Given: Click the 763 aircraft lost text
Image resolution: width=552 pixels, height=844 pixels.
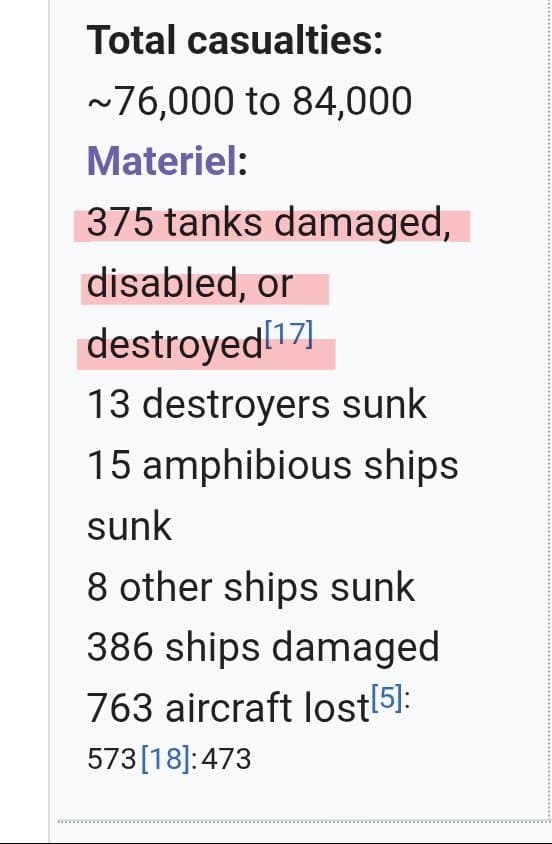Looking at the screenshot, I should point(228,708).
